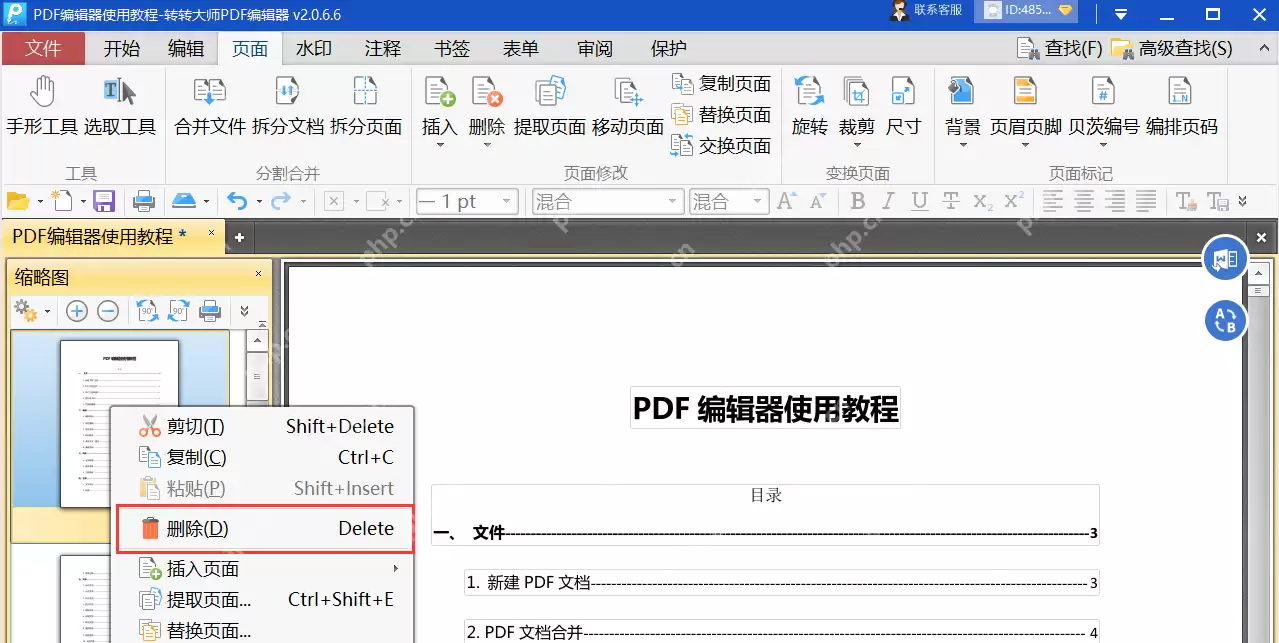Toggle italic text formatting

coord(887,201)
